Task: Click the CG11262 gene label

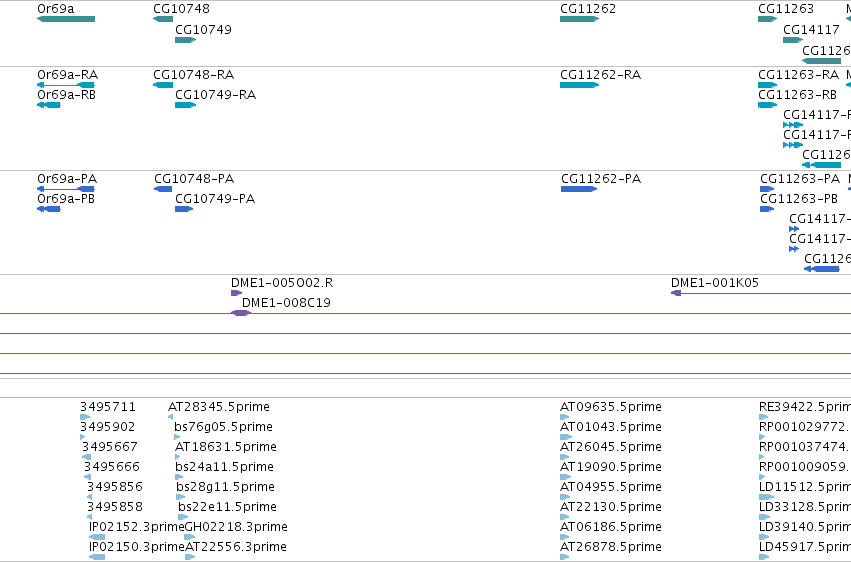Action: point(588,9)
